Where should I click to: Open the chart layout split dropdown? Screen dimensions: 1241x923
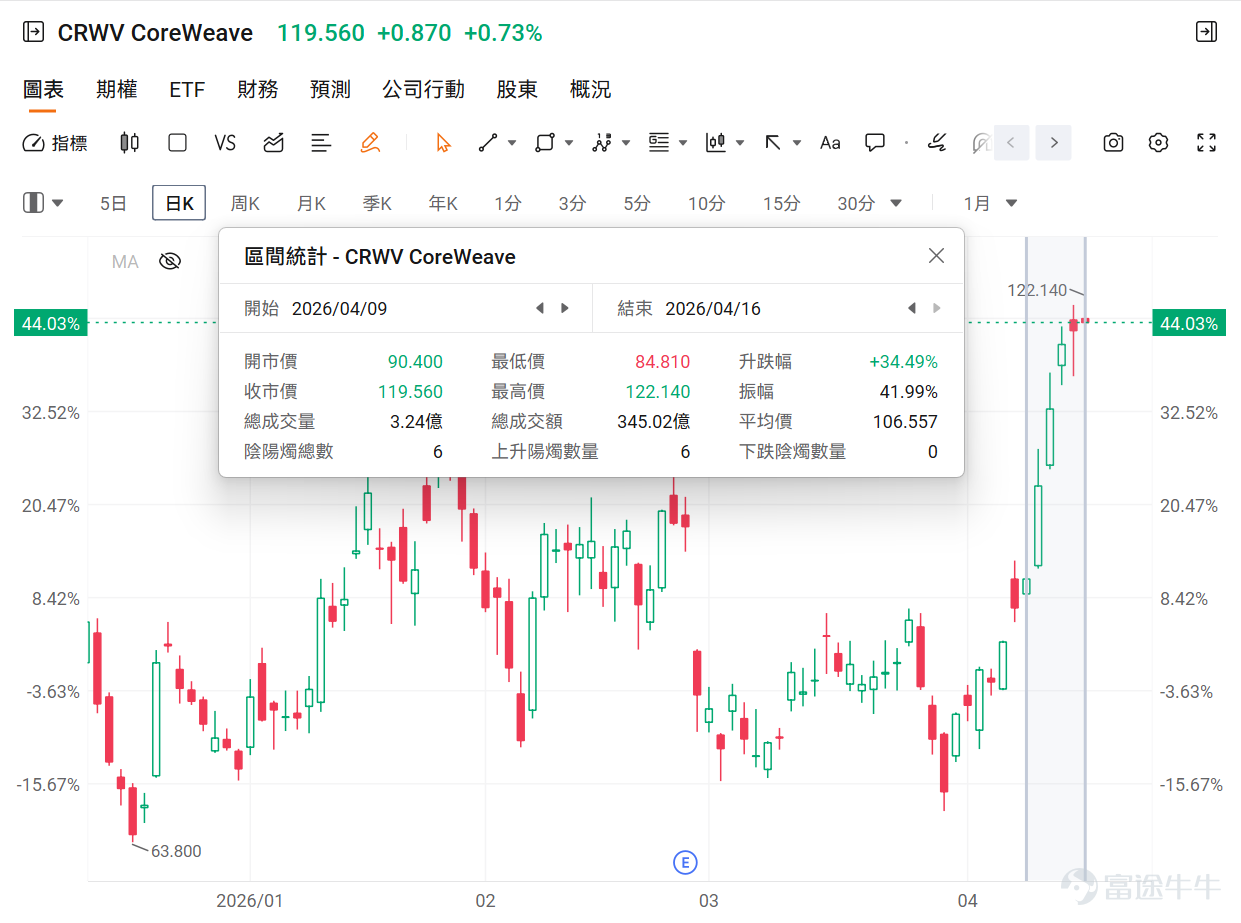[43, 203]
